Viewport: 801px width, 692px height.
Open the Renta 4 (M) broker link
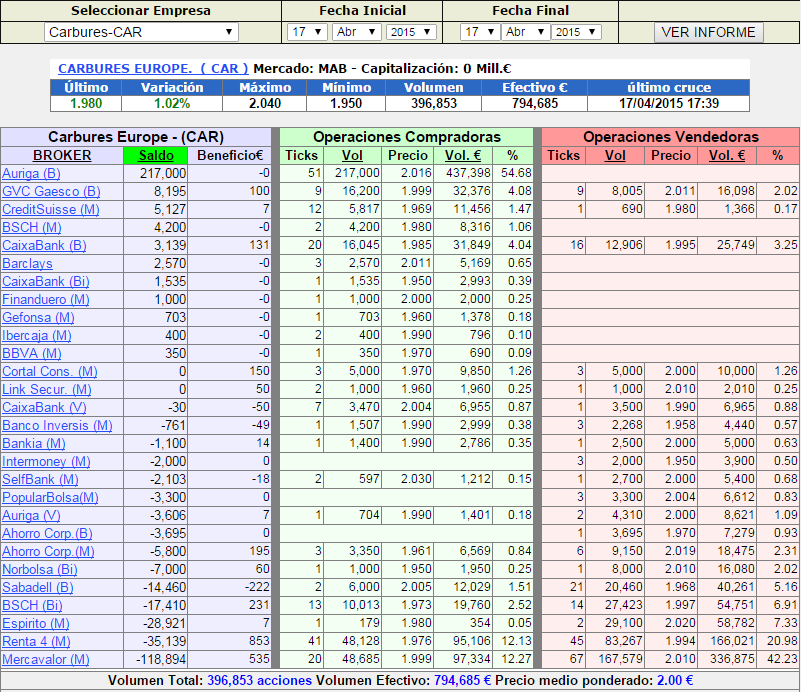click(x=37, y=641)
